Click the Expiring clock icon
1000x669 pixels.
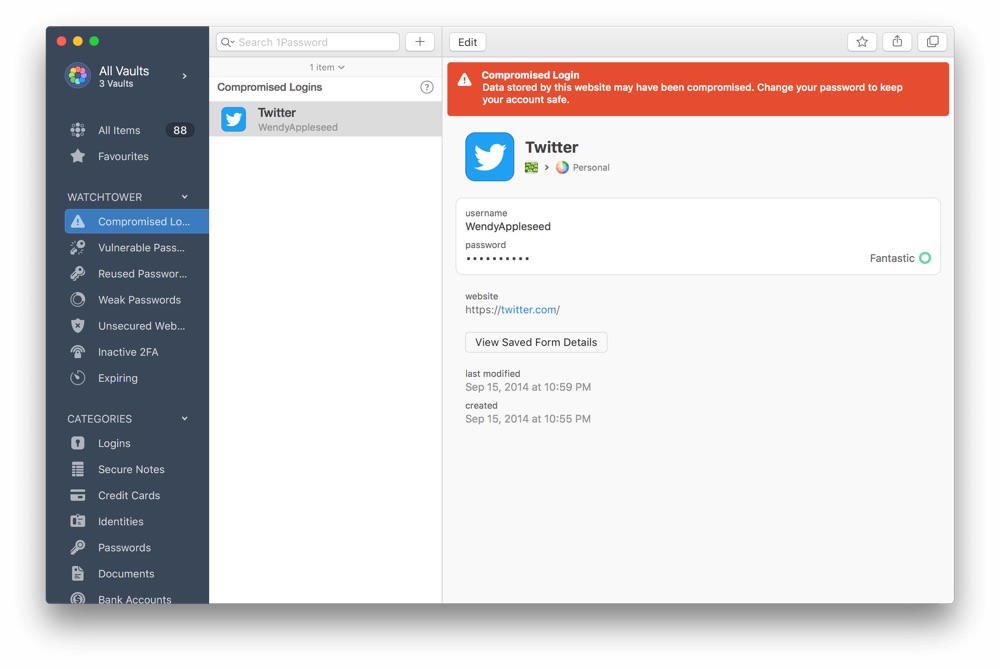[78, 378]
